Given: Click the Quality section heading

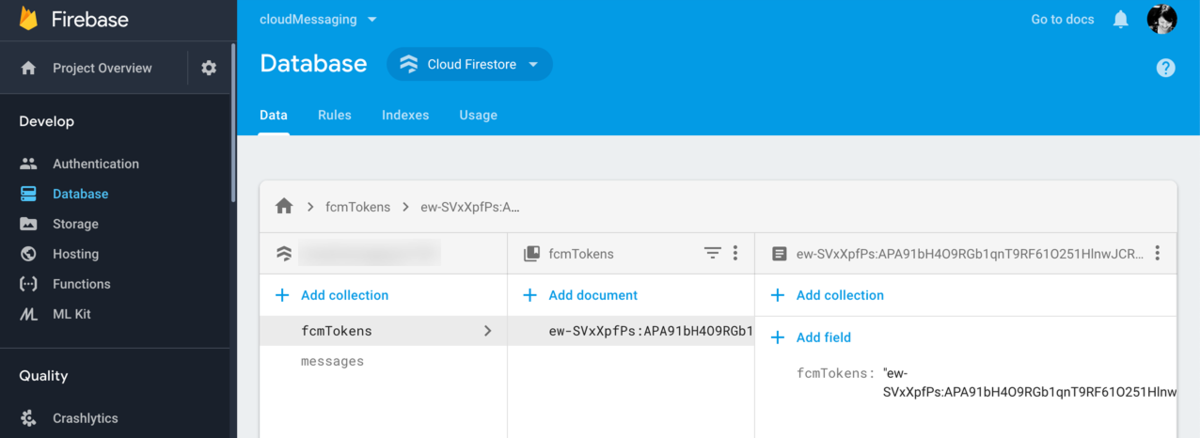Looking at the screenshot, I should (x=43, y=376).
